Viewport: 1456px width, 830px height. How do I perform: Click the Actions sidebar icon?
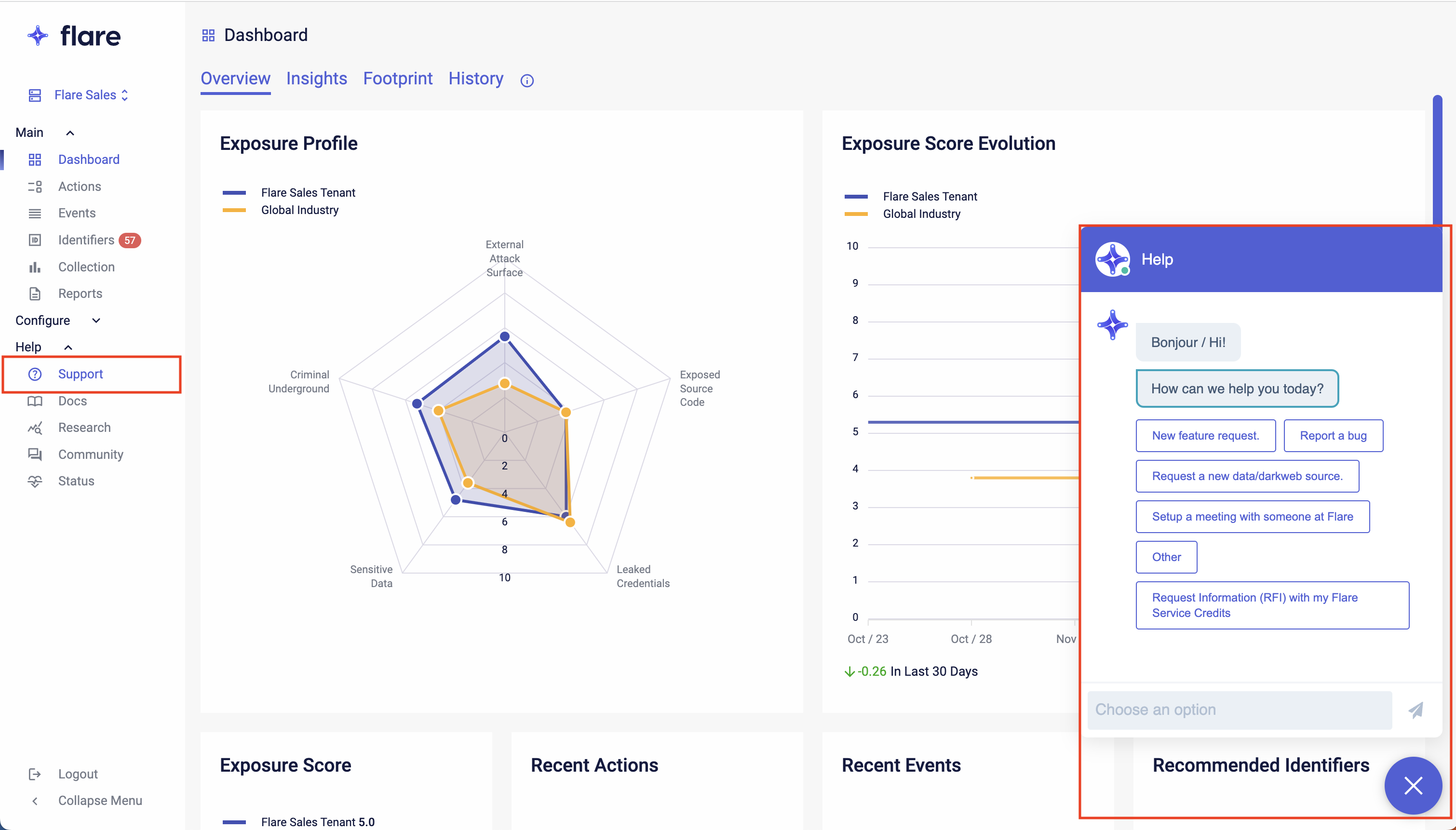35,187
